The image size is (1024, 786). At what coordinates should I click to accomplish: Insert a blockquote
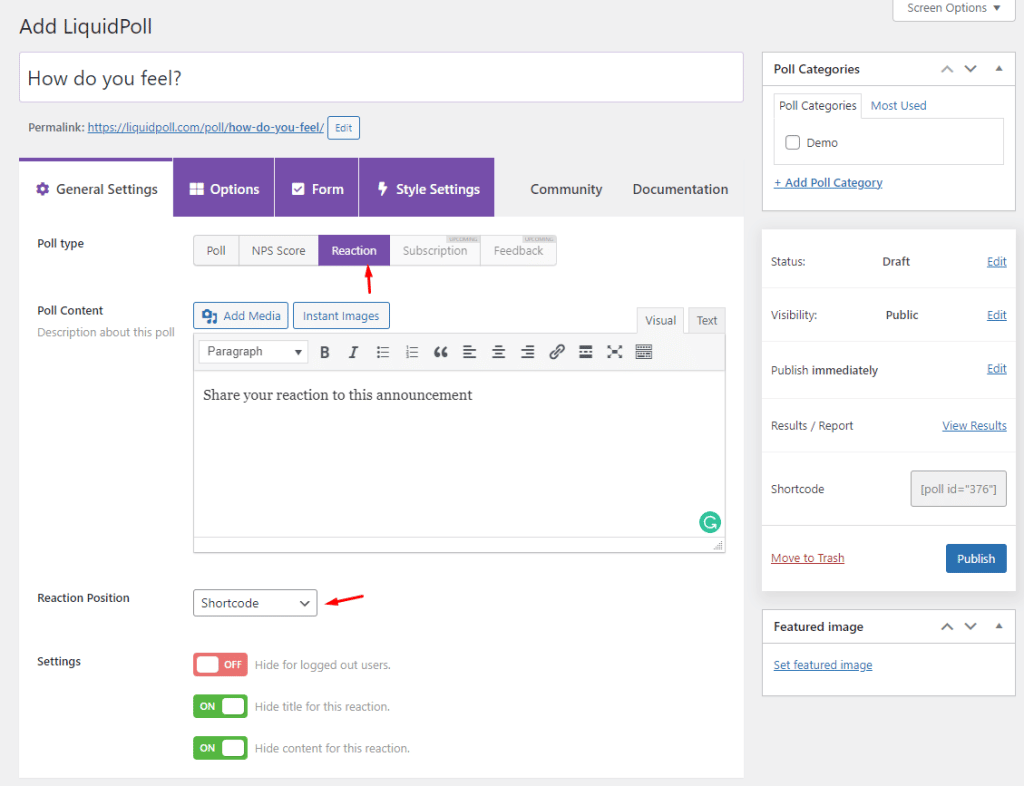(x=441, y=353)
